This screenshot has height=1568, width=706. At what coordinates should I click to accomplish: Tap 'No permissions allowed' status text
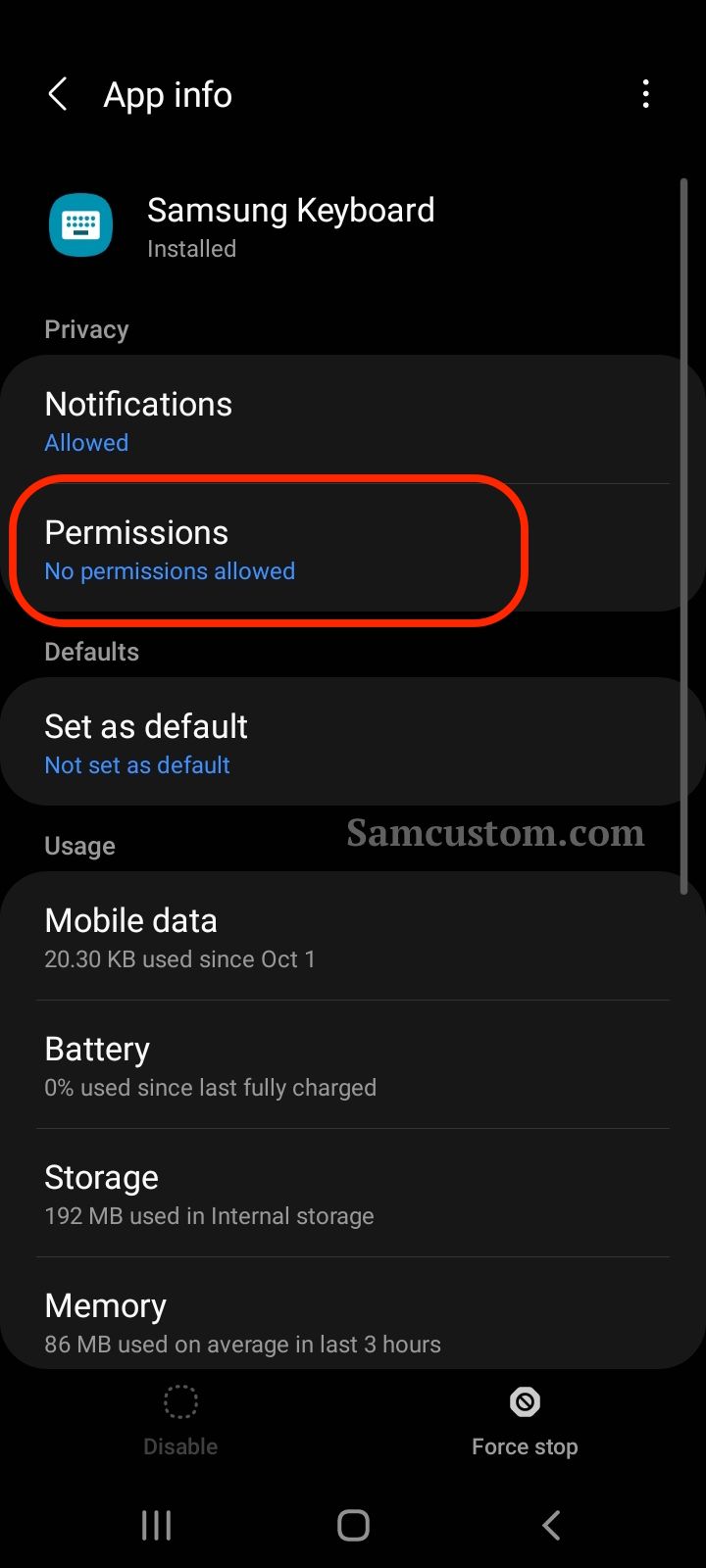[x=170, y=571]
